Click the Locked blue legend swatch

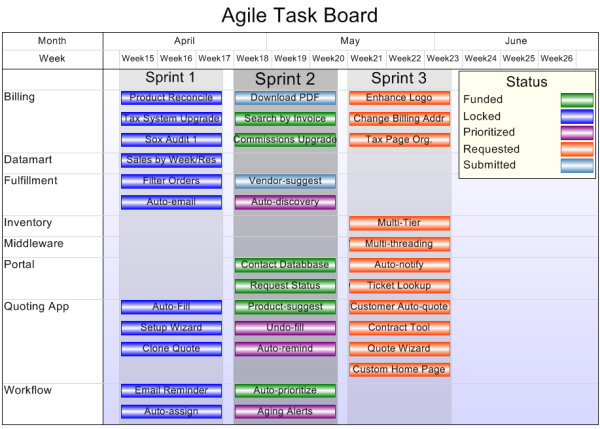(x=577, y=116)
